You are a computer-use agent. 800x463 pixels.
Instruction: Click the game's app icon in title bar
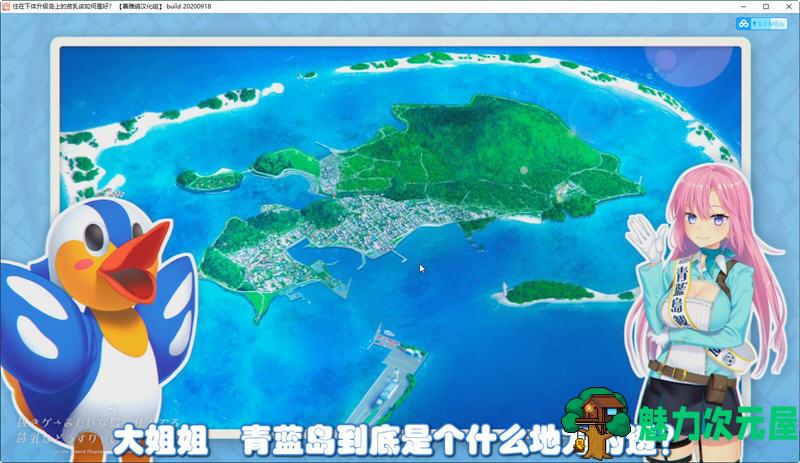click(6, 6)
